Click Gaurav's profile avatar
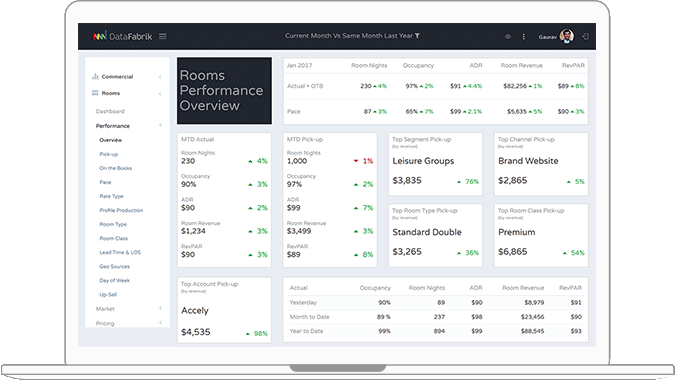 (567, 36)
